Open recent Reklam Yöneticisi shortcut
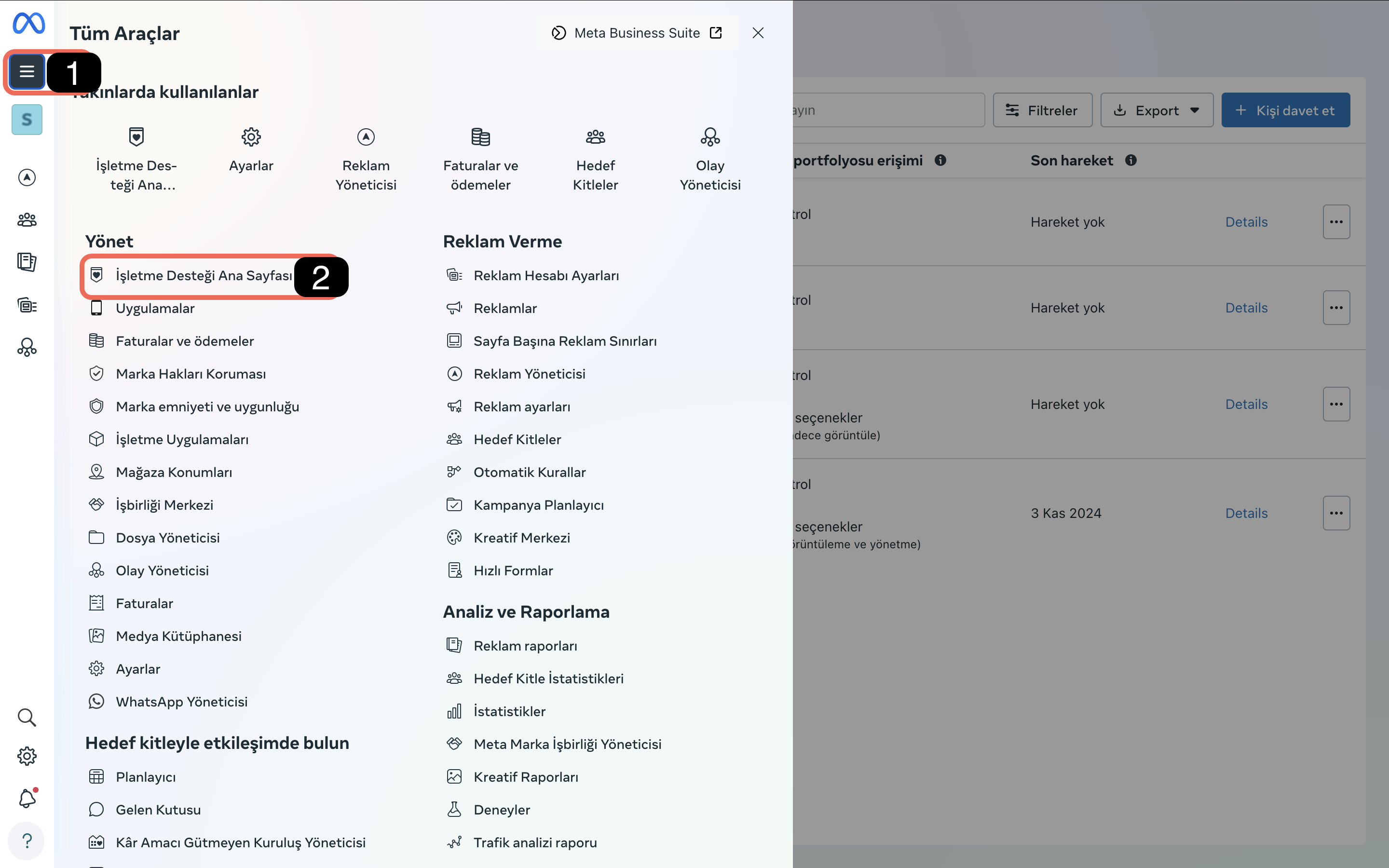This screenshot has height=868, width=1389. click(366, 160)
